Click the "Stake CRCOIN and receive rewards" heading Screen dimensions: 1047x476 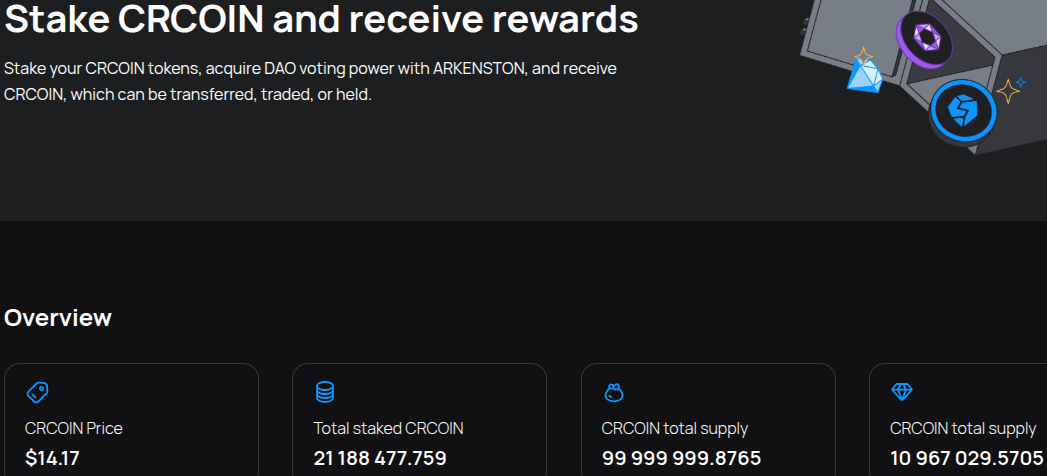click(x=321, y=19)
